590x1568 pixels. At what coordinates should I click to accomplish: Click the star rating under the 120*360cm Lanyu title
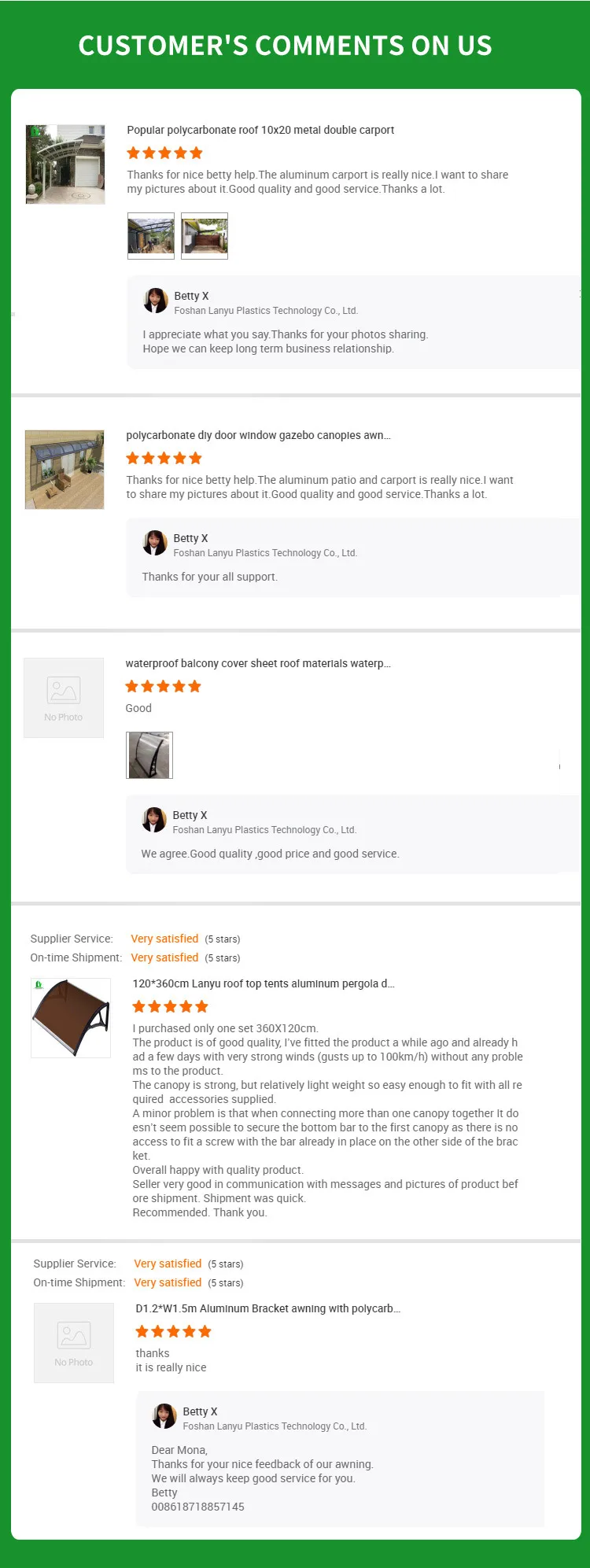(171, 1006)
